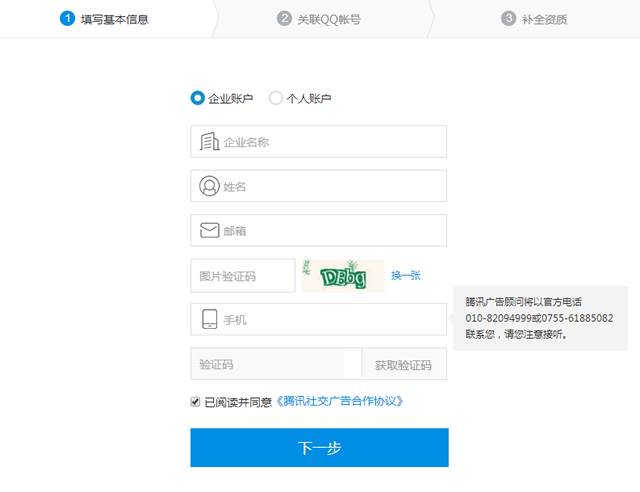Click the gray step 2 number circle
The width and height of the screenshot is (640, 492).
tap(284, 18)
